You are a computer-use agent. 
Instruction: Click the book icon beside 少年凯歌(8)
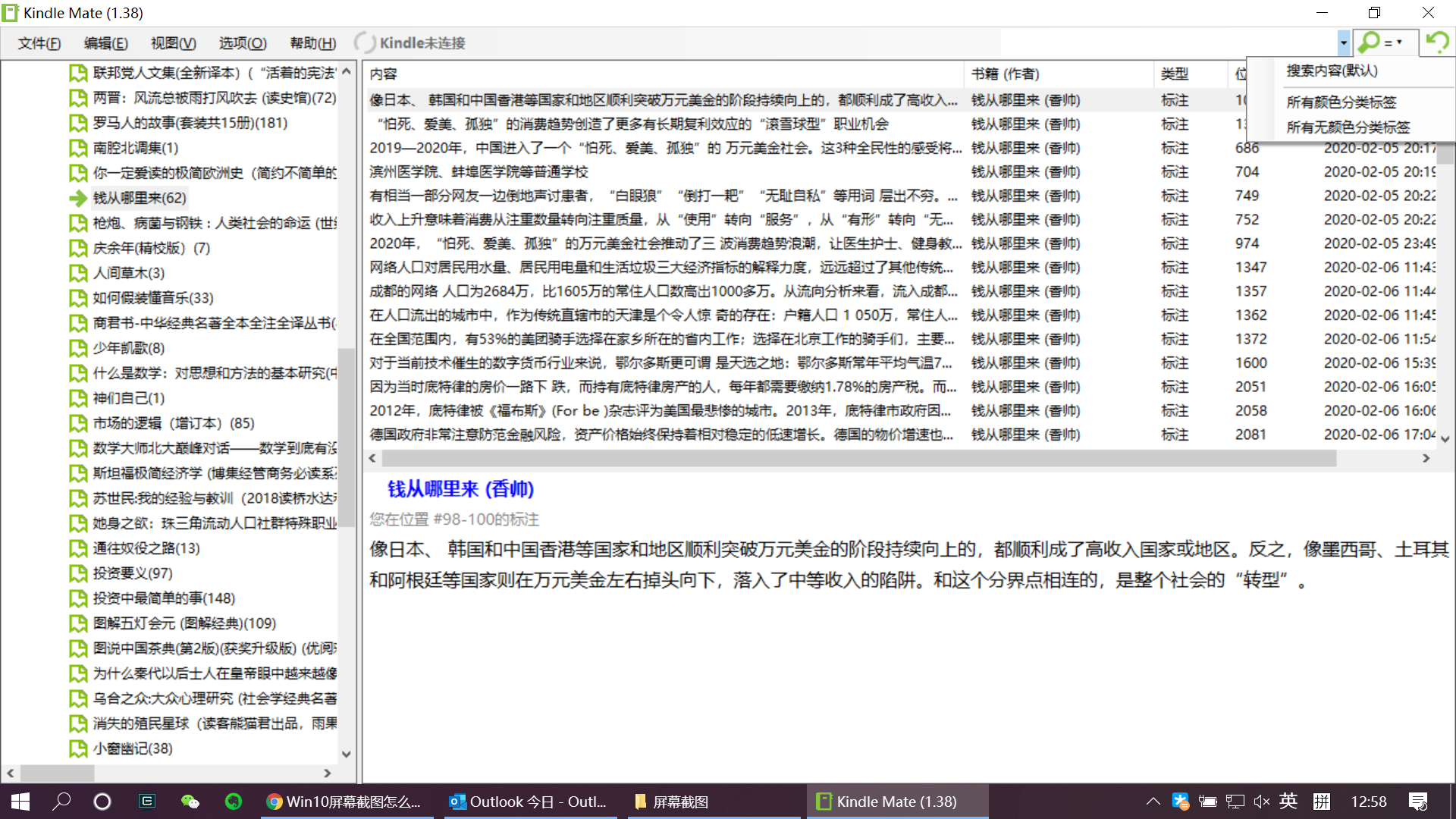point(77,348)
